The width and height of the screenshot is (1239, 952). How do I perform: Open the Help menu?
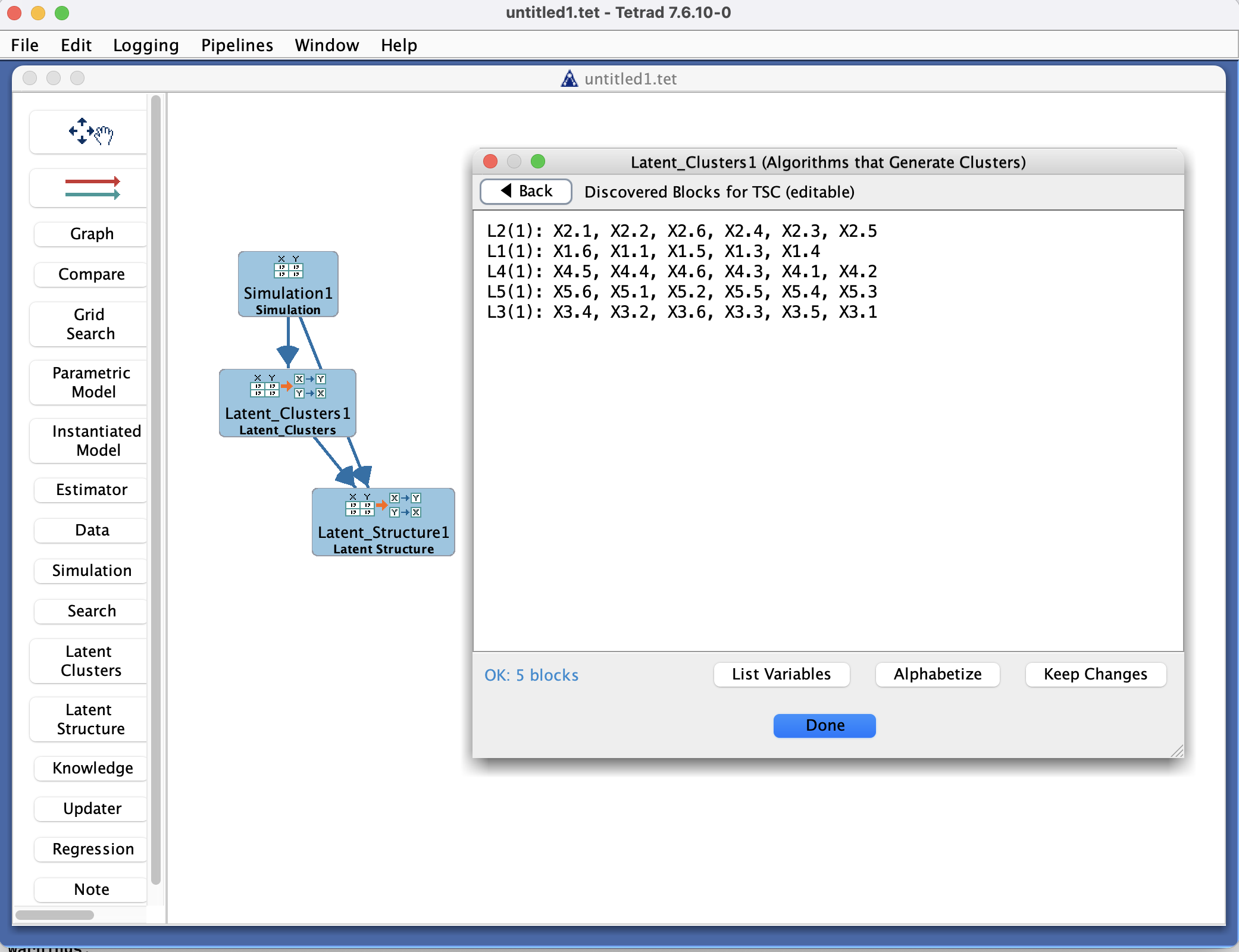[399, 45]
